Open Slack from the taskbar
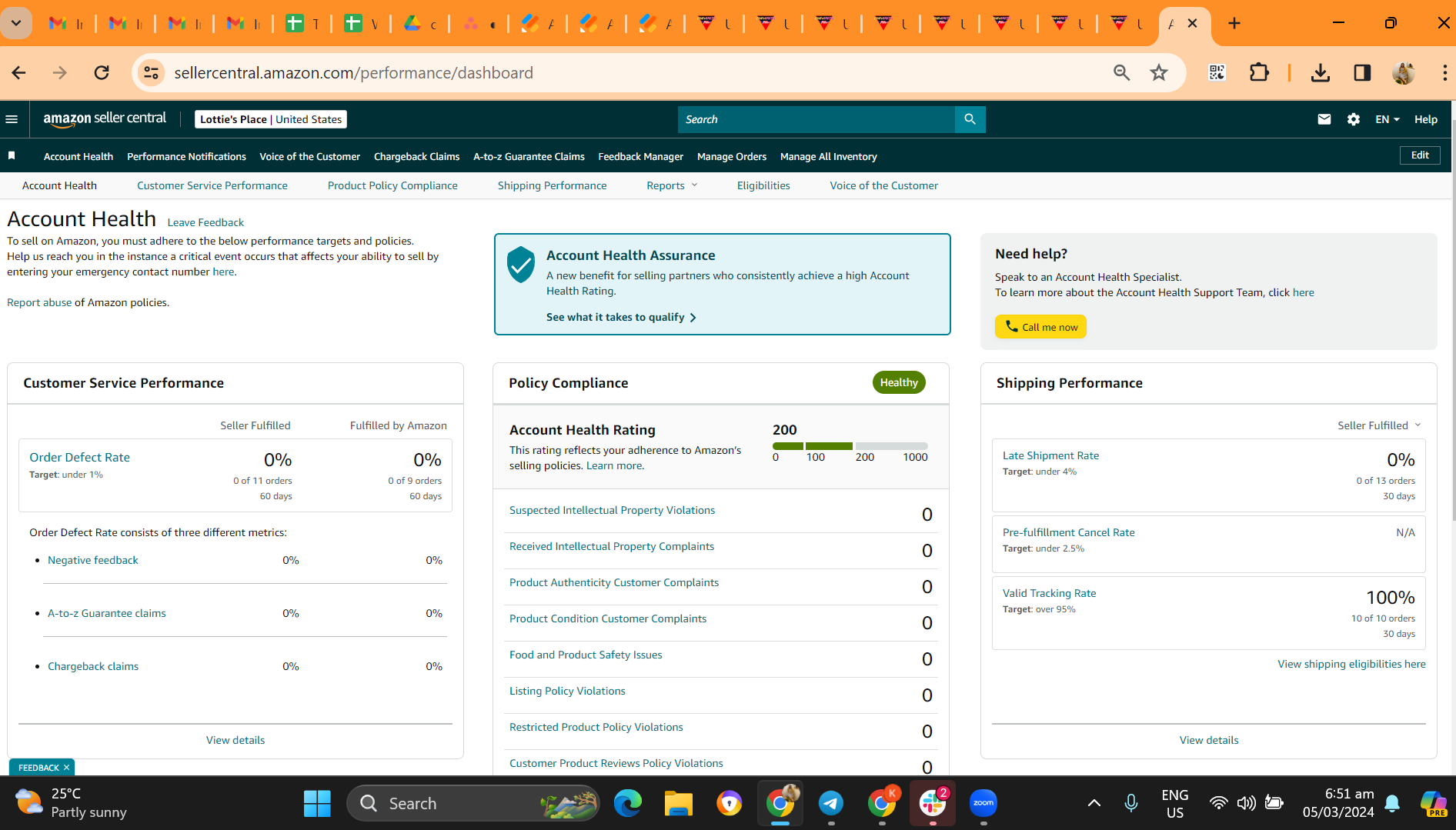Viewport: 1456px width, 830px height. (933, 803)
